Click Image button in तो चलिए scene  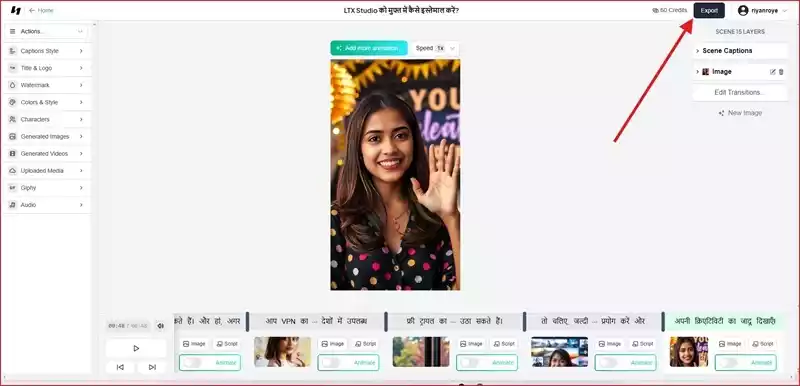610,344
